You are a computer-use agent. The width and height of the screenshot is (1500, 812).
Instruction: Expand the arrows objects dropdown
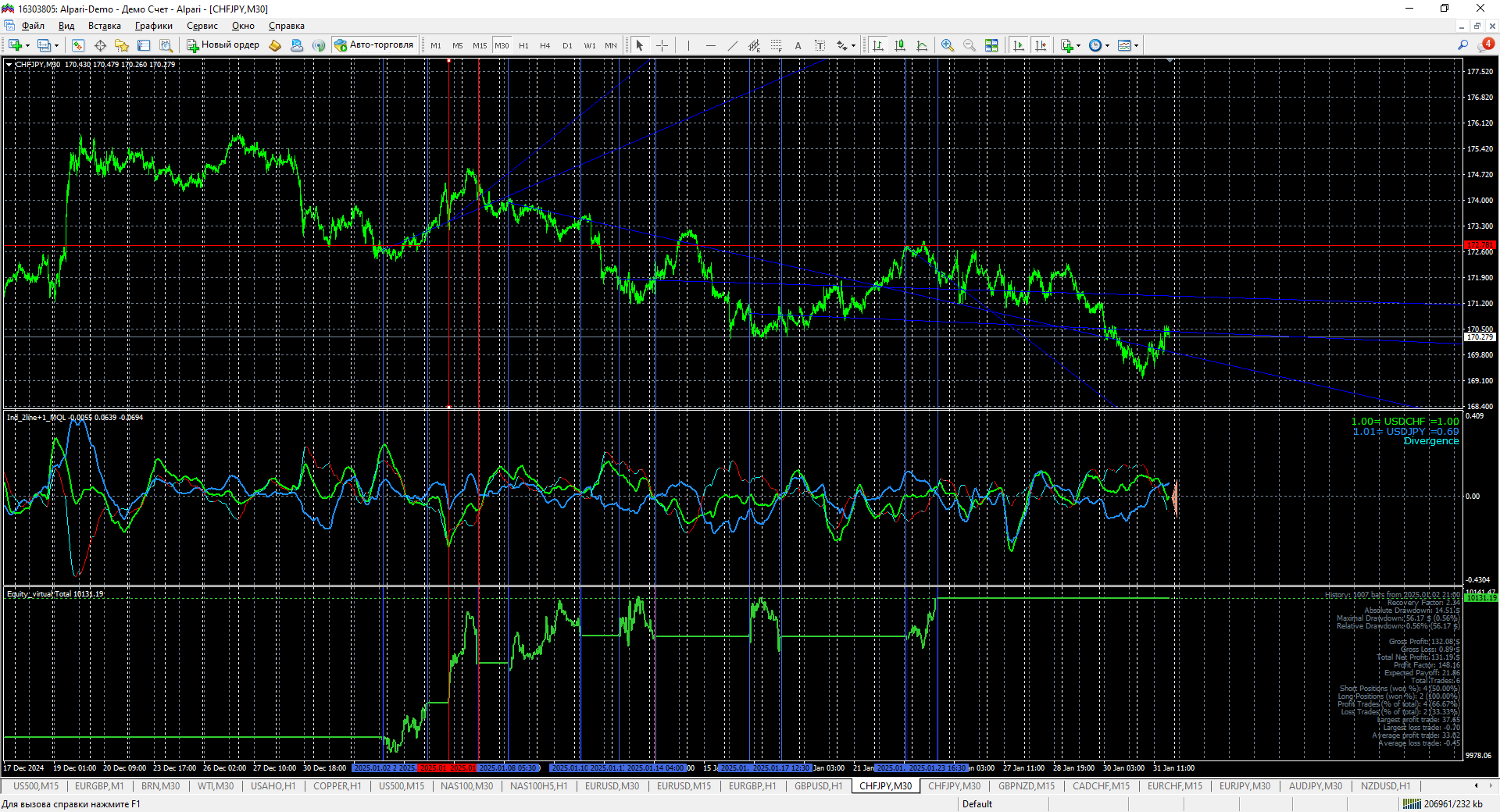[x=853, y=45]
